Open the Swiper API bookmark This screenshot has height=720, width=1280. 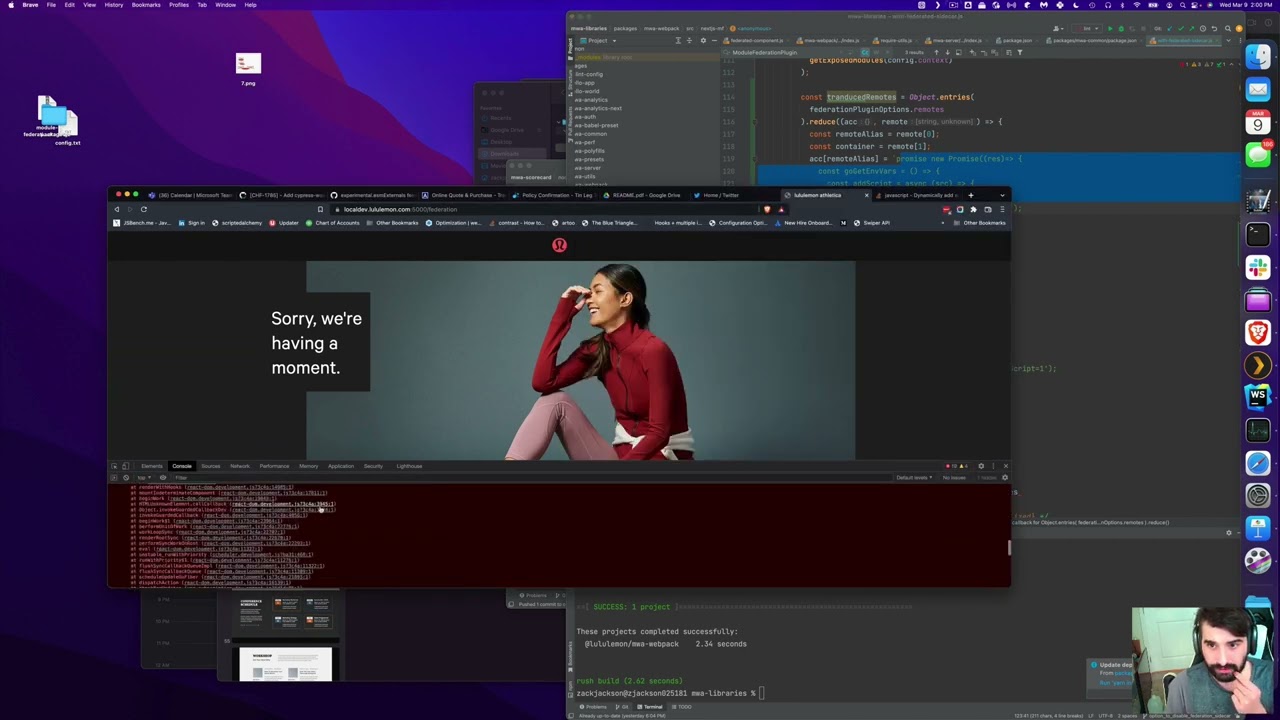tap(872, 223)
